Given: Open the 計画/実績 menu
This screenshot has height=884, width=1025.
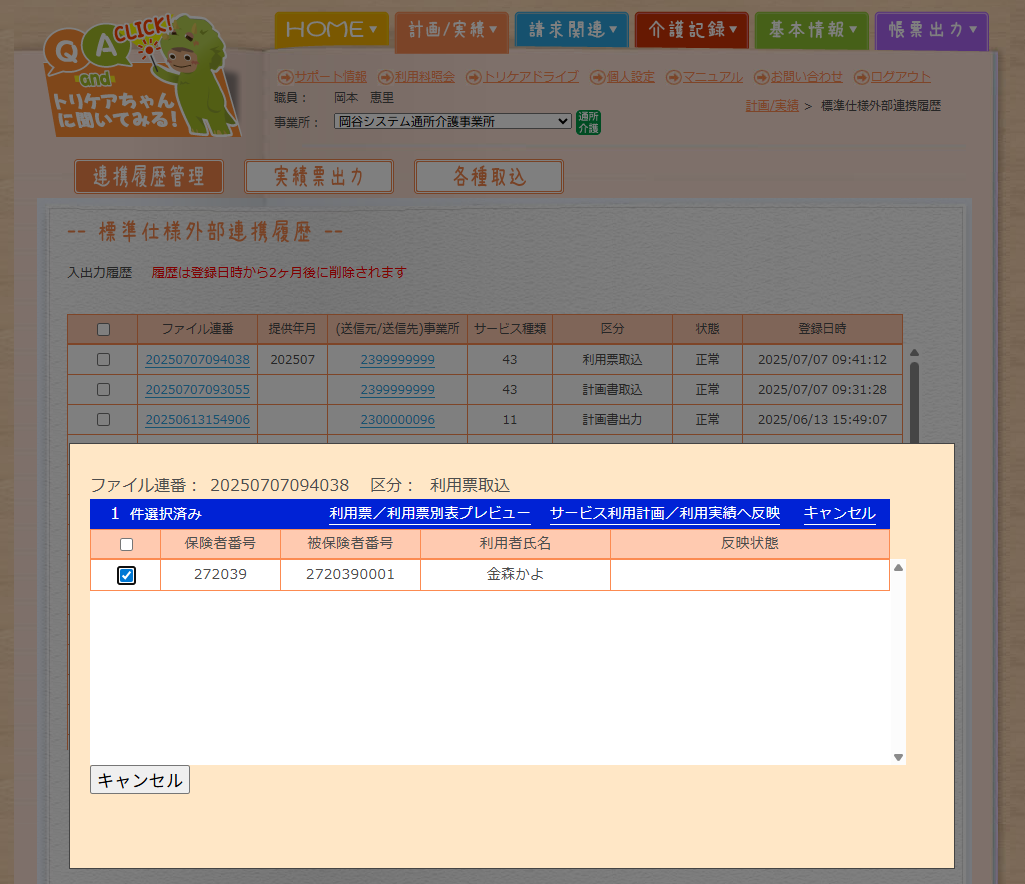Looking at the screenshot, I should click(452, 31).
